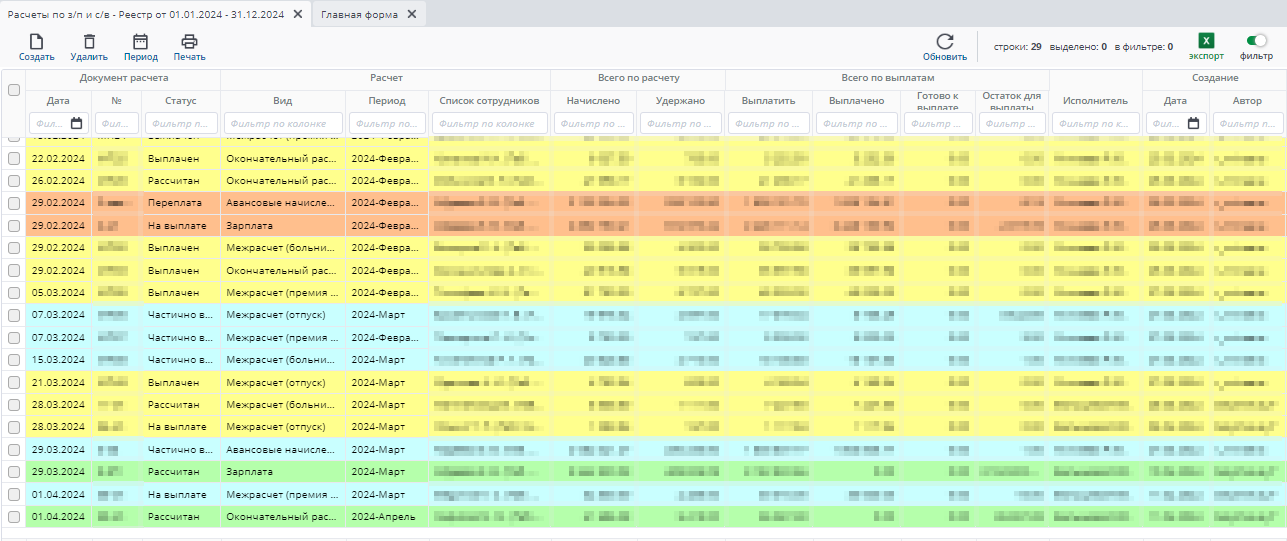Check the row with status Переплата
Viewport: 1287px width, 541px height.
click(14, 203)
